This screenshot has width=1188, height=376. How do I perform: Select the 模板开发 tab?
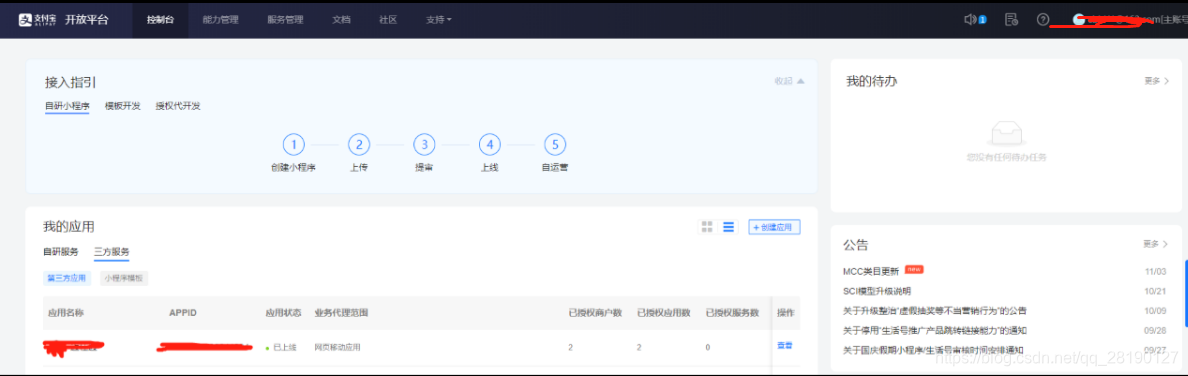tap(123, 106)
